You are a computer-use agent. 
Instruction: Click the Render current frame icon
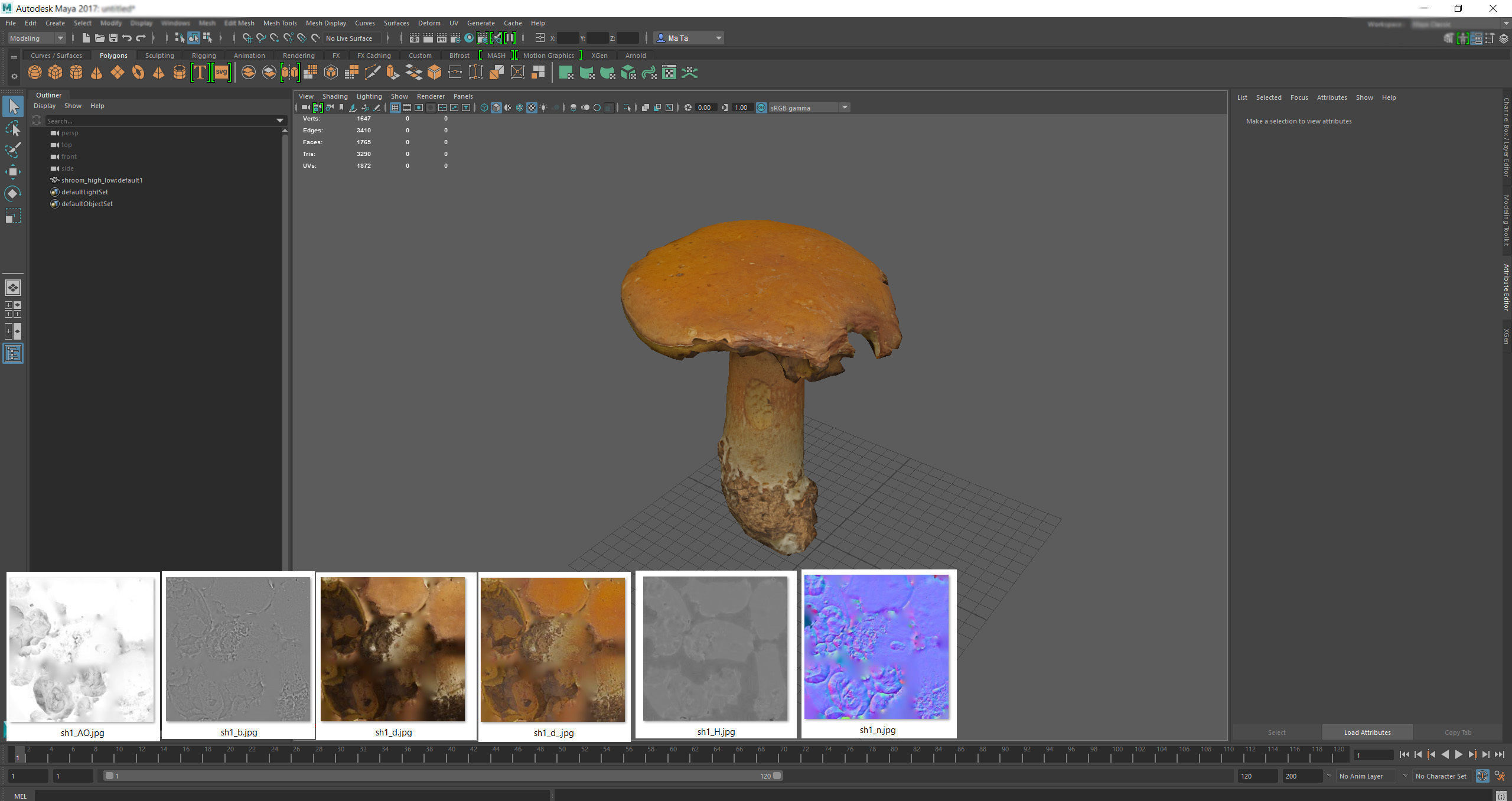click(428, 38)
